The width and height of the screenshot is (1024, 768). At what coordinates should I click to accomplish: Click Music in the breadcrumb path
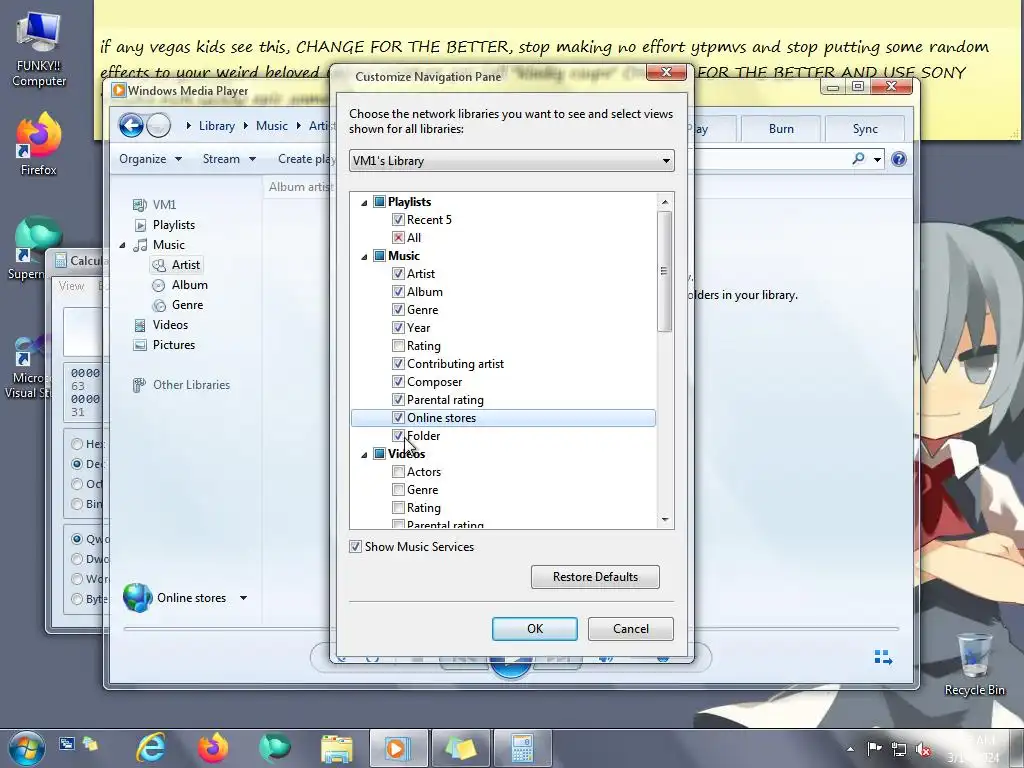[x=272, y=126]
